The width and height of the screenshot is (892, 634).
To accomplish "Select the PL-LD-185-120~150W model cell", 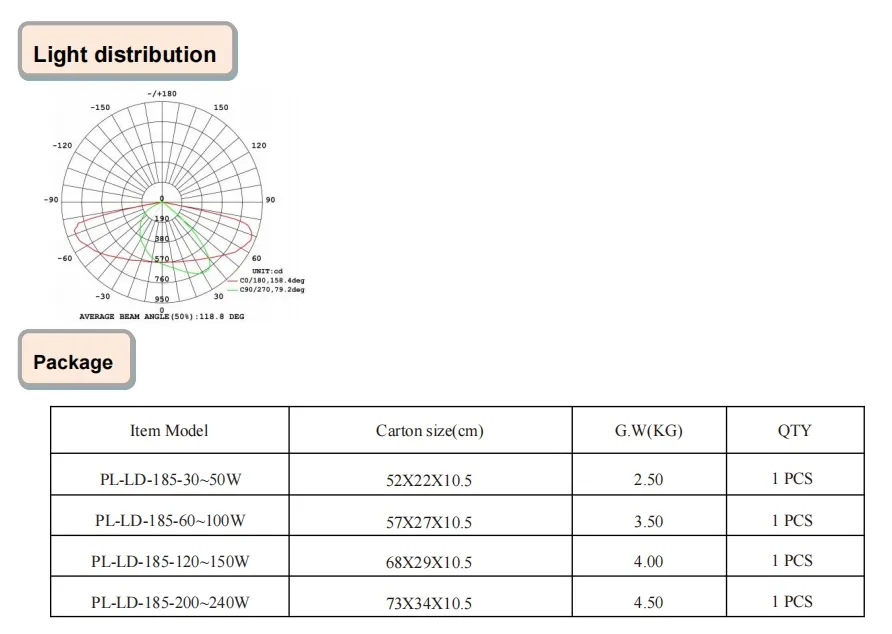I will 169,562.
